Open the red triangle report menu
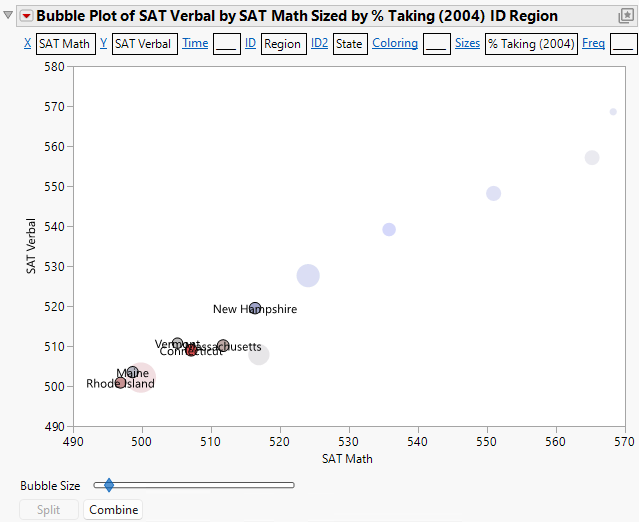Viewport: 639px width, 522px height. [x=27, y=16]
